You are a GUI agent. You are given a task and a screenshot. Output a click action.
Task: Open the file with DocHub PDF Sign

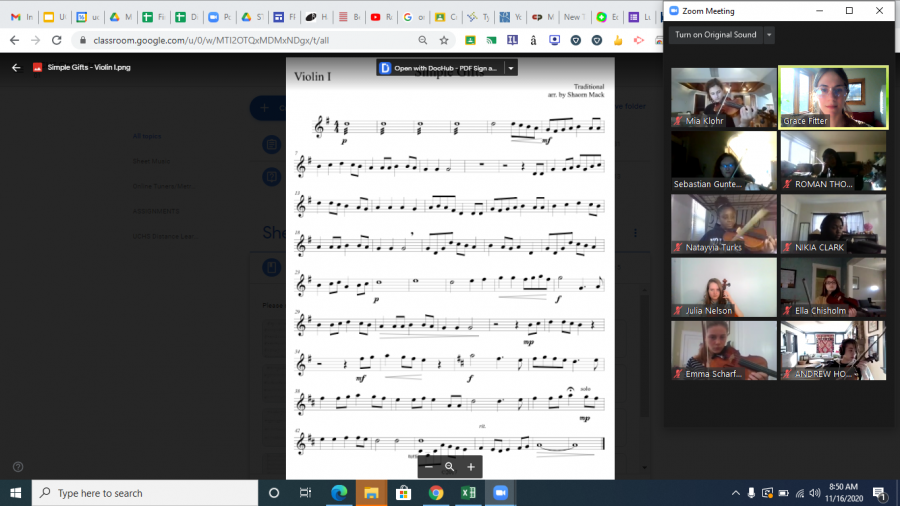pyautogui.click(x=440, y=68)
